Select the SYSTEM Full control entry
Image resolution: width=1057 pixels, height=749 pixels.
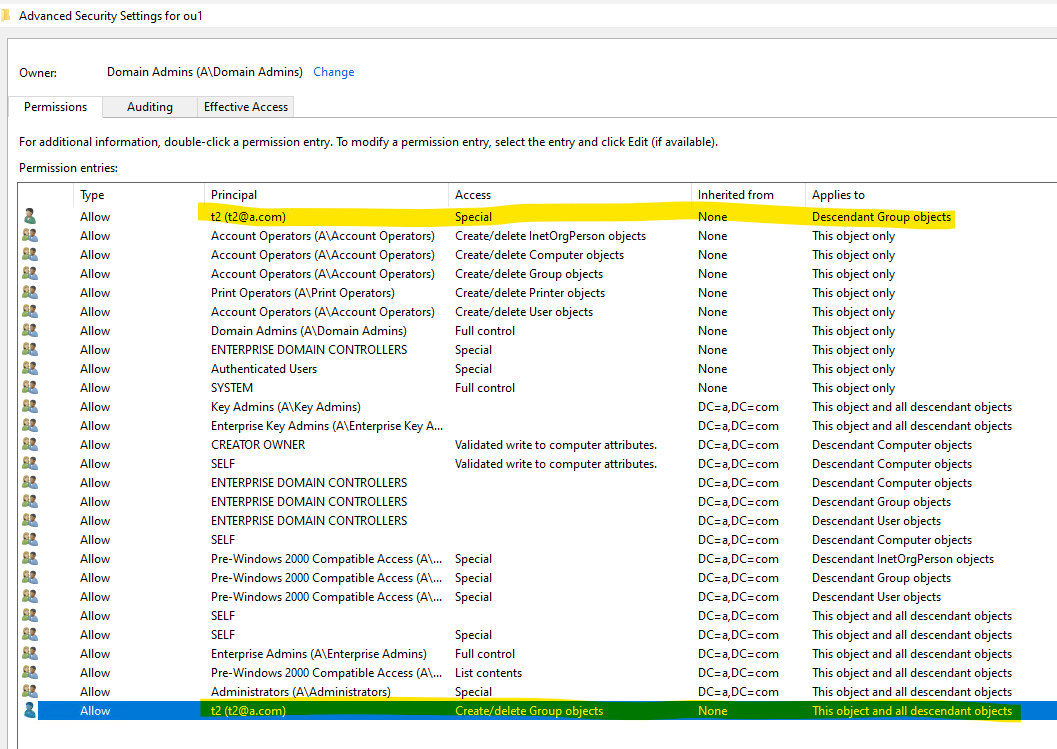pos(538,388)
